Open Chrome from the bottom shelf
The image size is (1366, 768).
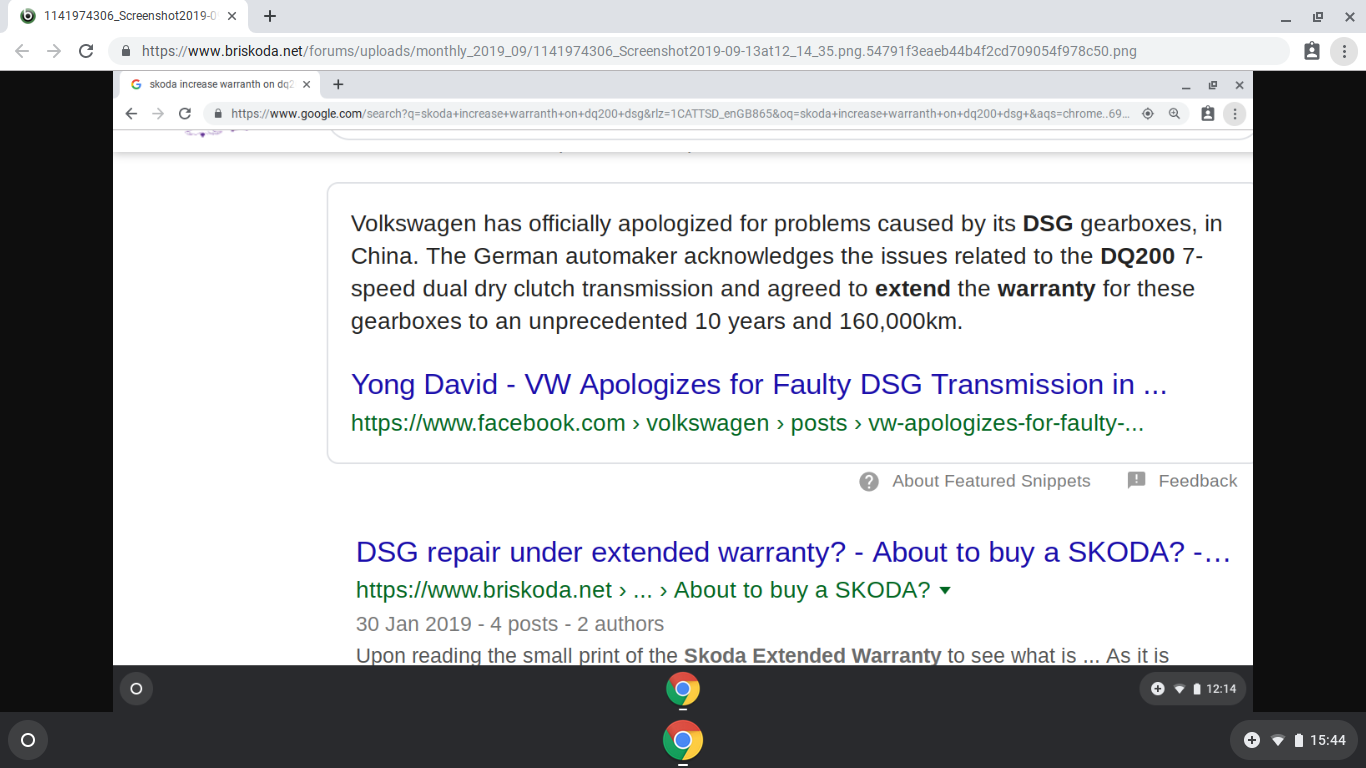click(x=683, y=740)
